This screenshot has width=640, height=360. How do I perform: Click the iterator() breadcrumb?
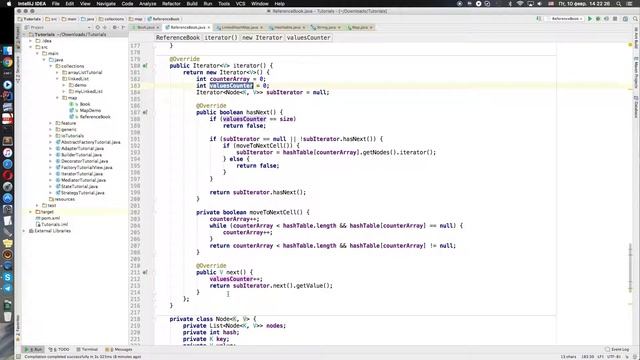[x=220, y=38]
